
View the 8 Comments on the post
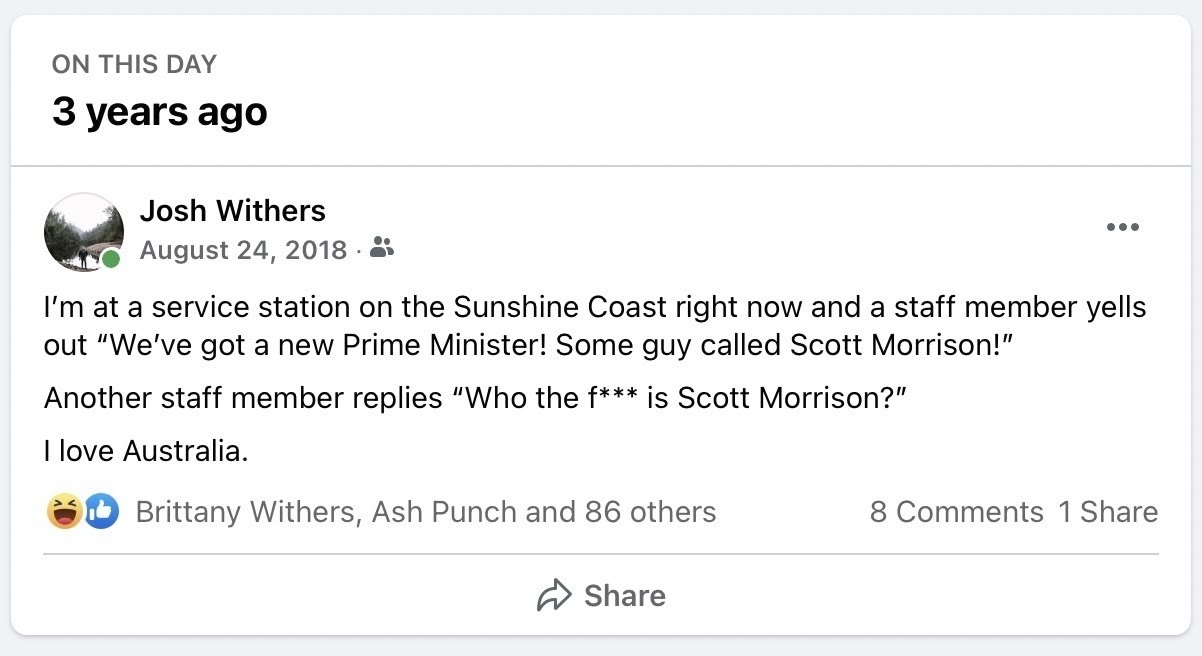click(x=956, y=512)
